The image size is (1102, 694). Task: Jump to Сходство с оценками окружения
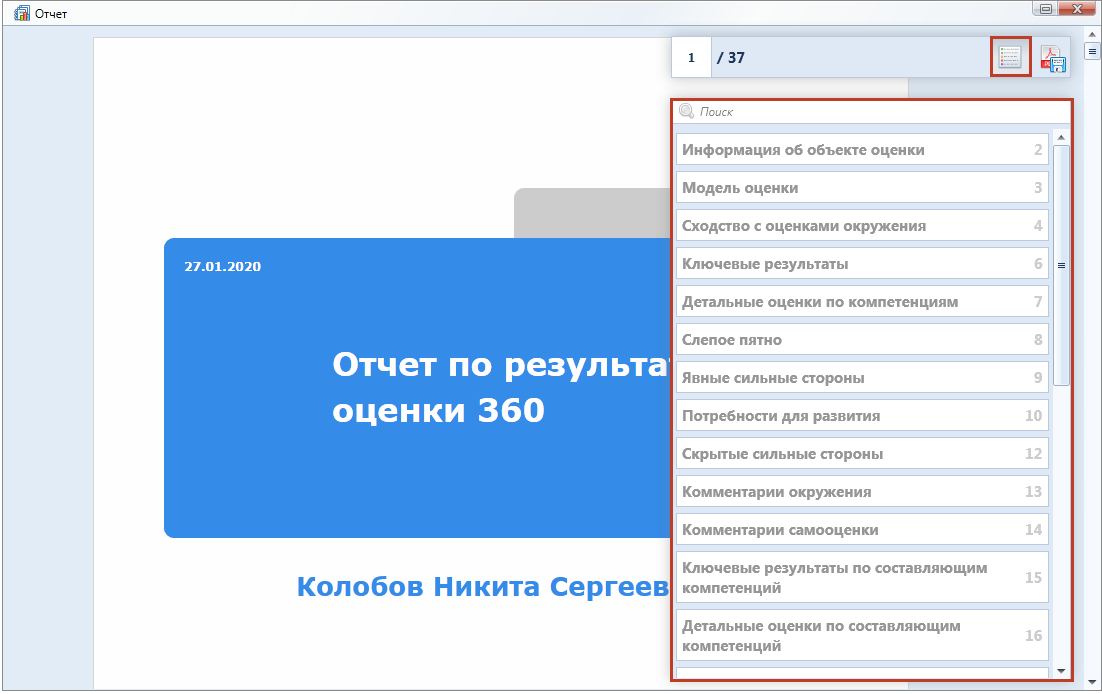coord(862,226)
